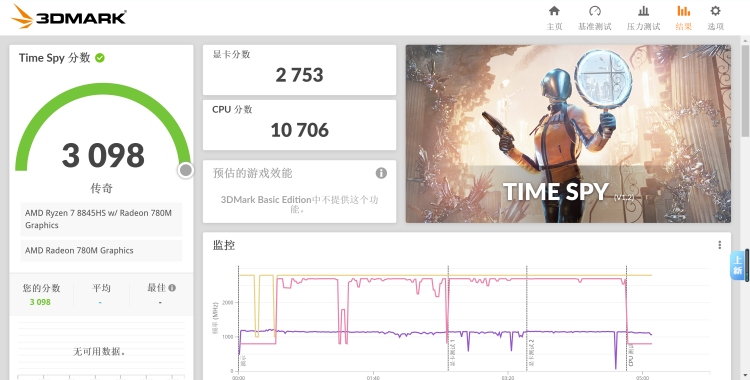This screenshot has height=380, width=750.
Task: Open the 选项 settings gear icon
Action: pyautogui.click(x=716, y=18)
